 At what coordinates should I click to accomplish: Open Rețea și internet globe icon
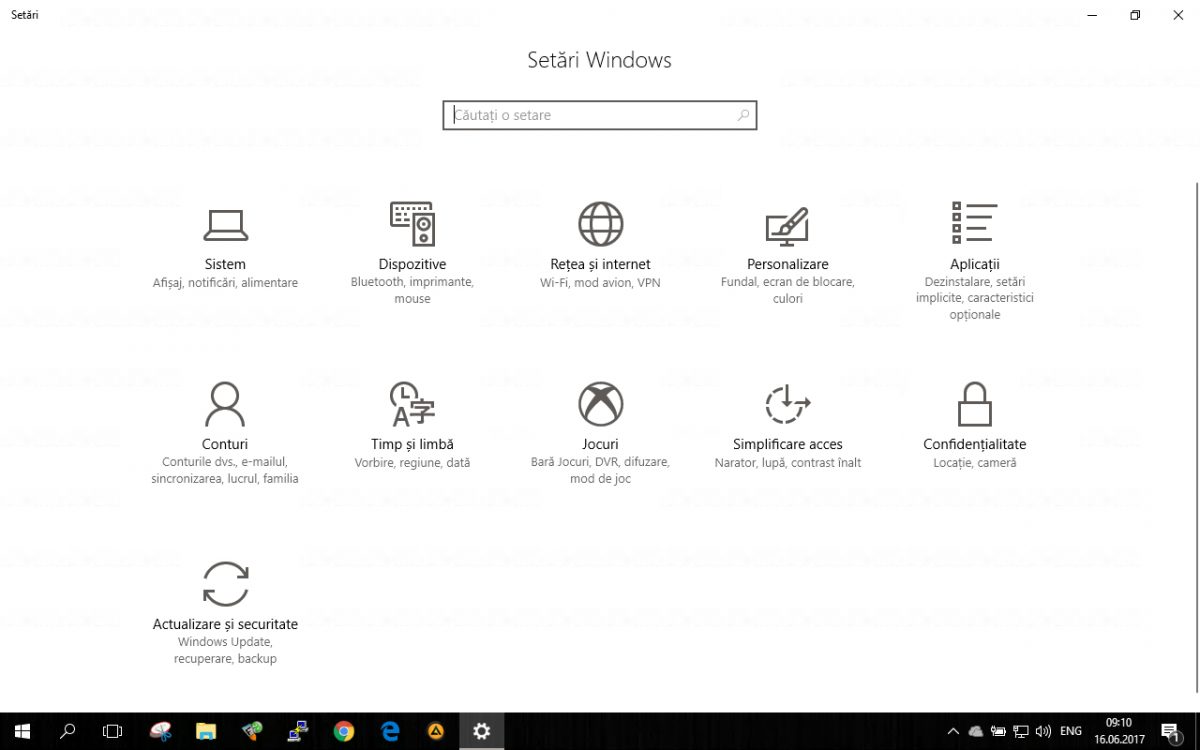[x=600, y=224]
